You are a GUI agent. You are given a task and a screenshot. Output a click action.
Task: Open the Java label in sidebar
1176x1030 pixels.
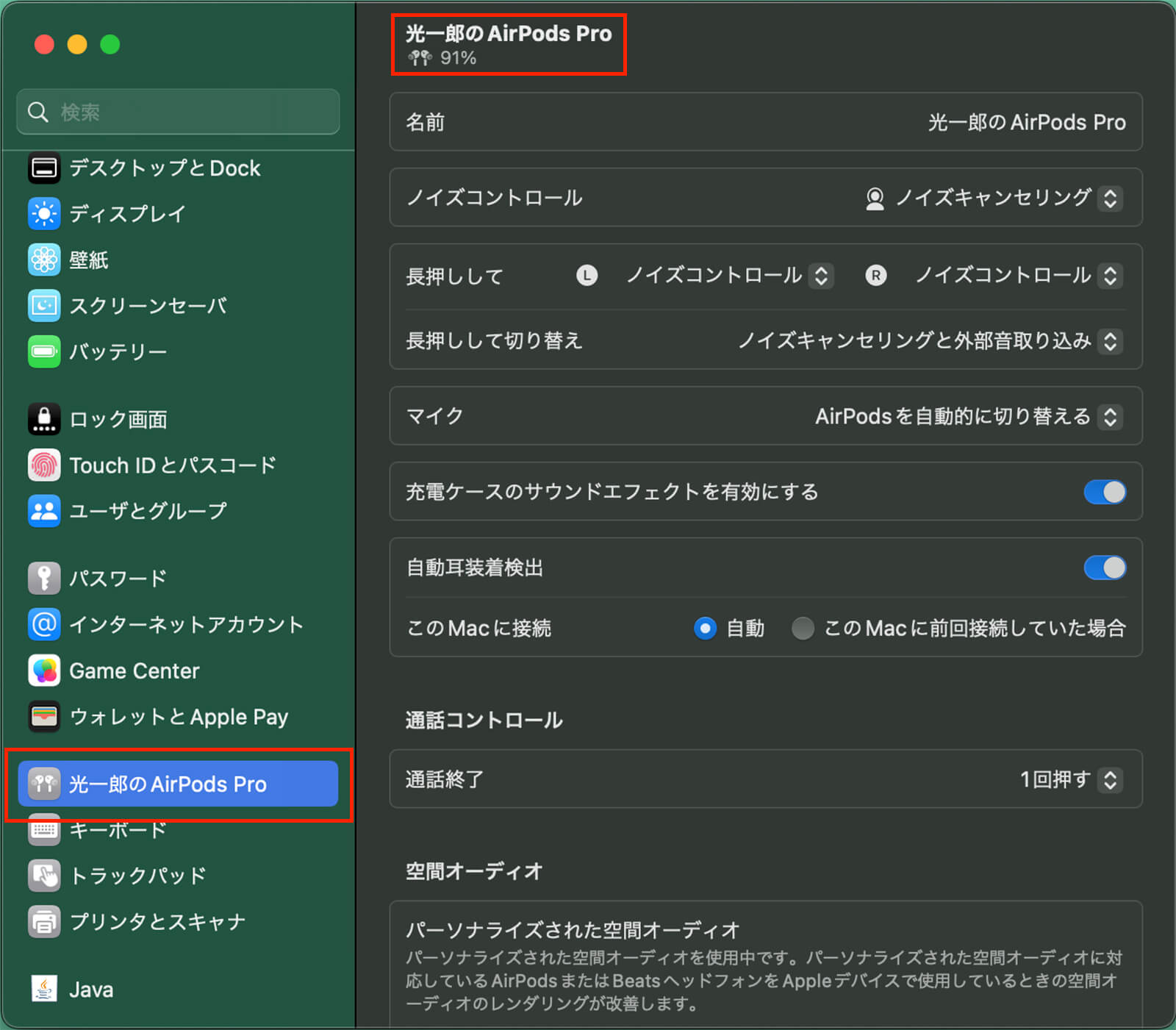click(91, 990)
